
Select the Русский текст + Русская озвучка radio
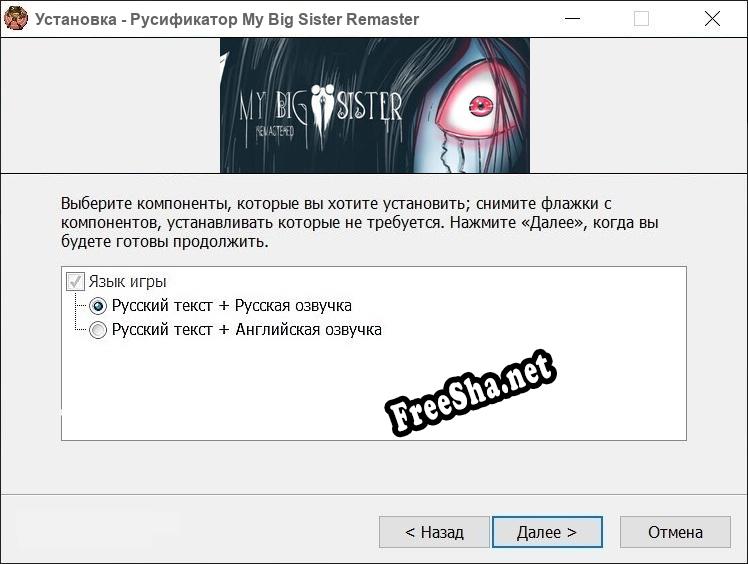98,306
